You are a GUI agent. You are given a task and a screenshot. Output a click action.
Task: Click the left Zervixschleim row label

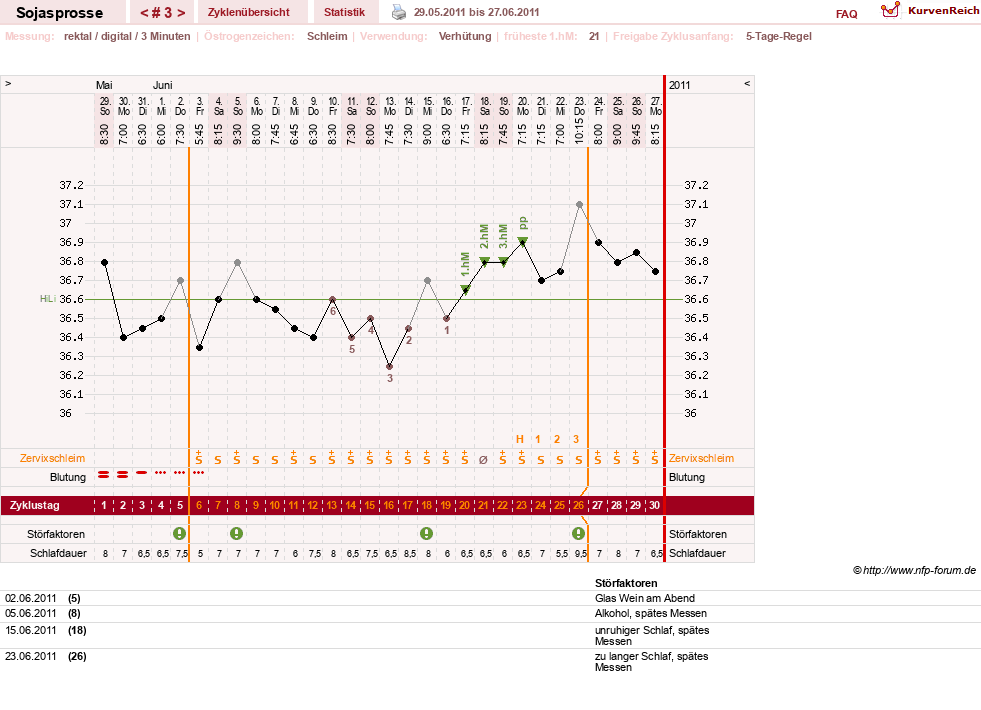(x=53, y=458)
